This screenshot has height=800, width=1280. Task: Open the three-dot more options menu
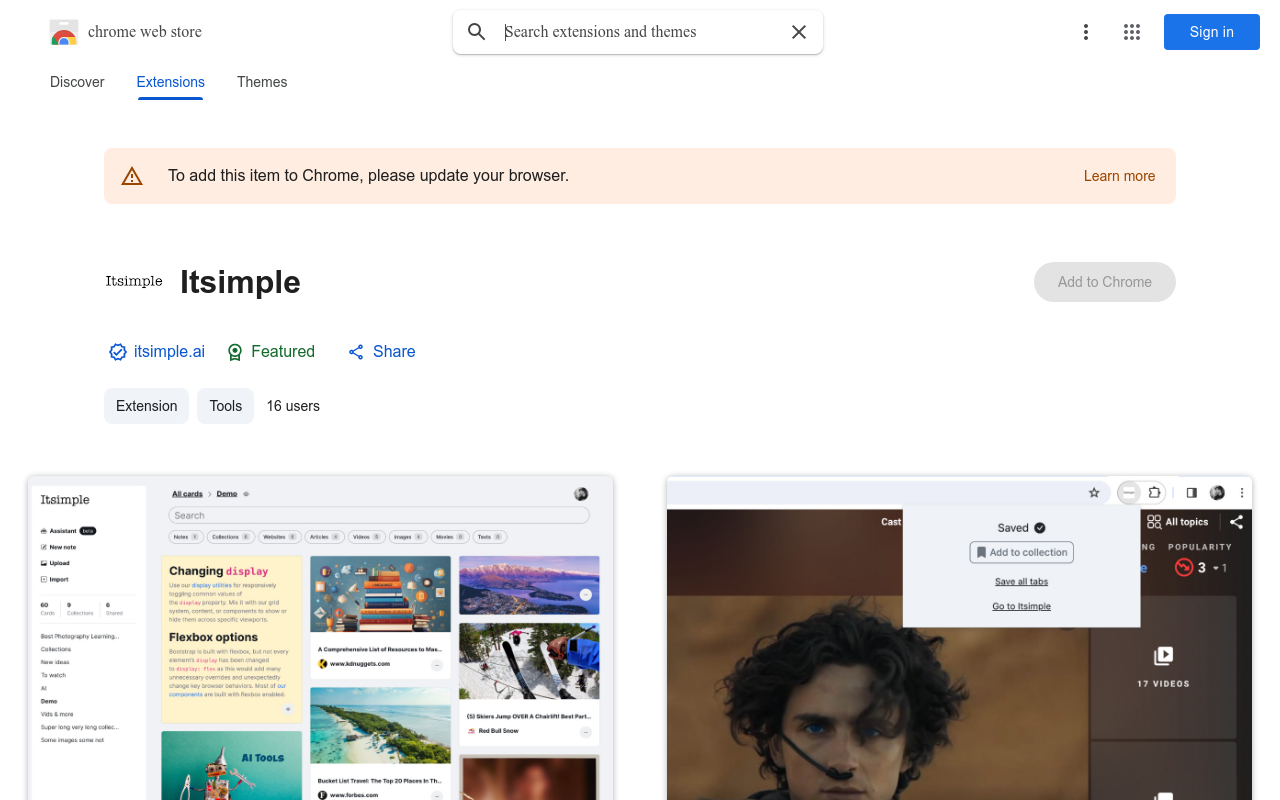click(x=1086, y=32)
